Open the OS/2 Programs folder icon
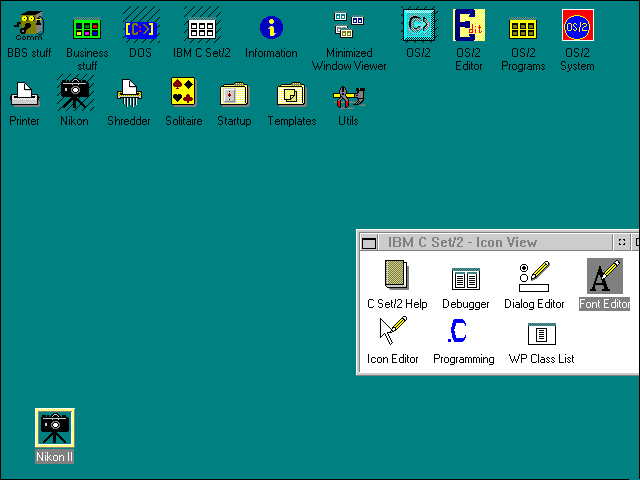The height and width of the screenshot is (480, 640). 523,29
